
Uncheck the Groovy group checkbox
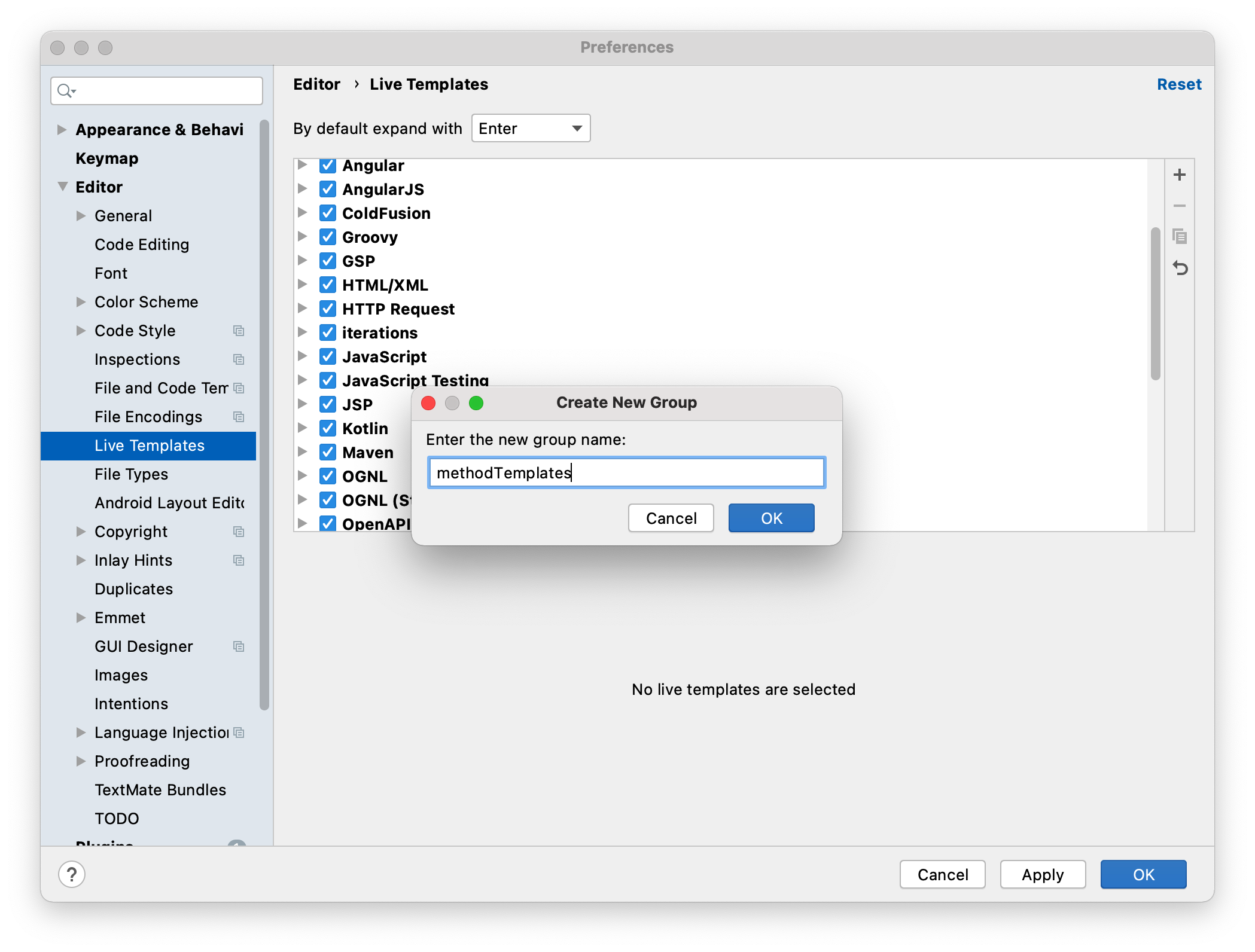[x=327, y=237]
